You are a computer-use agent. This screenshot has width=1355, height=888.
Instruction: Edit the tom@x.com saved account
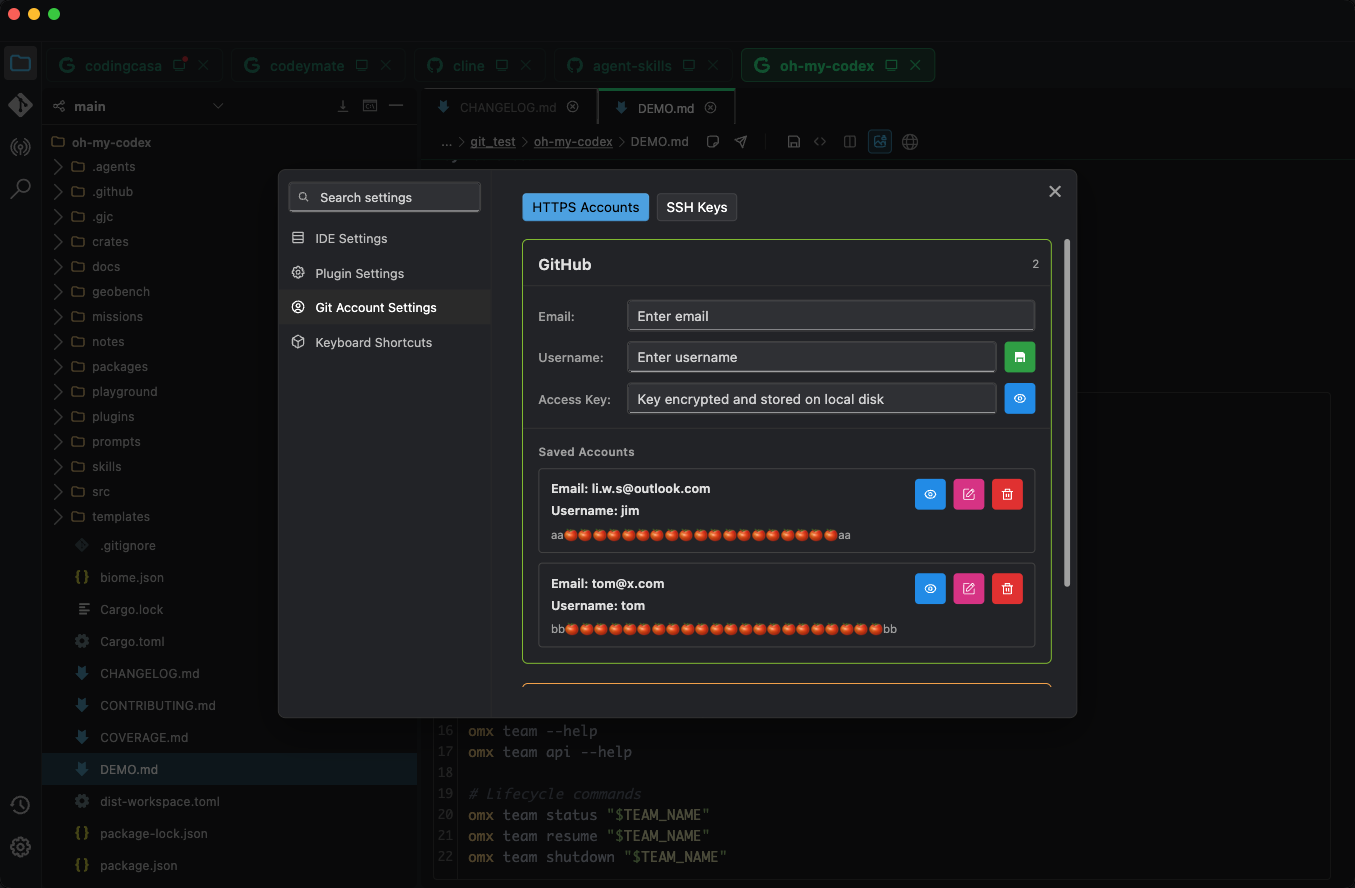[969, 589]
